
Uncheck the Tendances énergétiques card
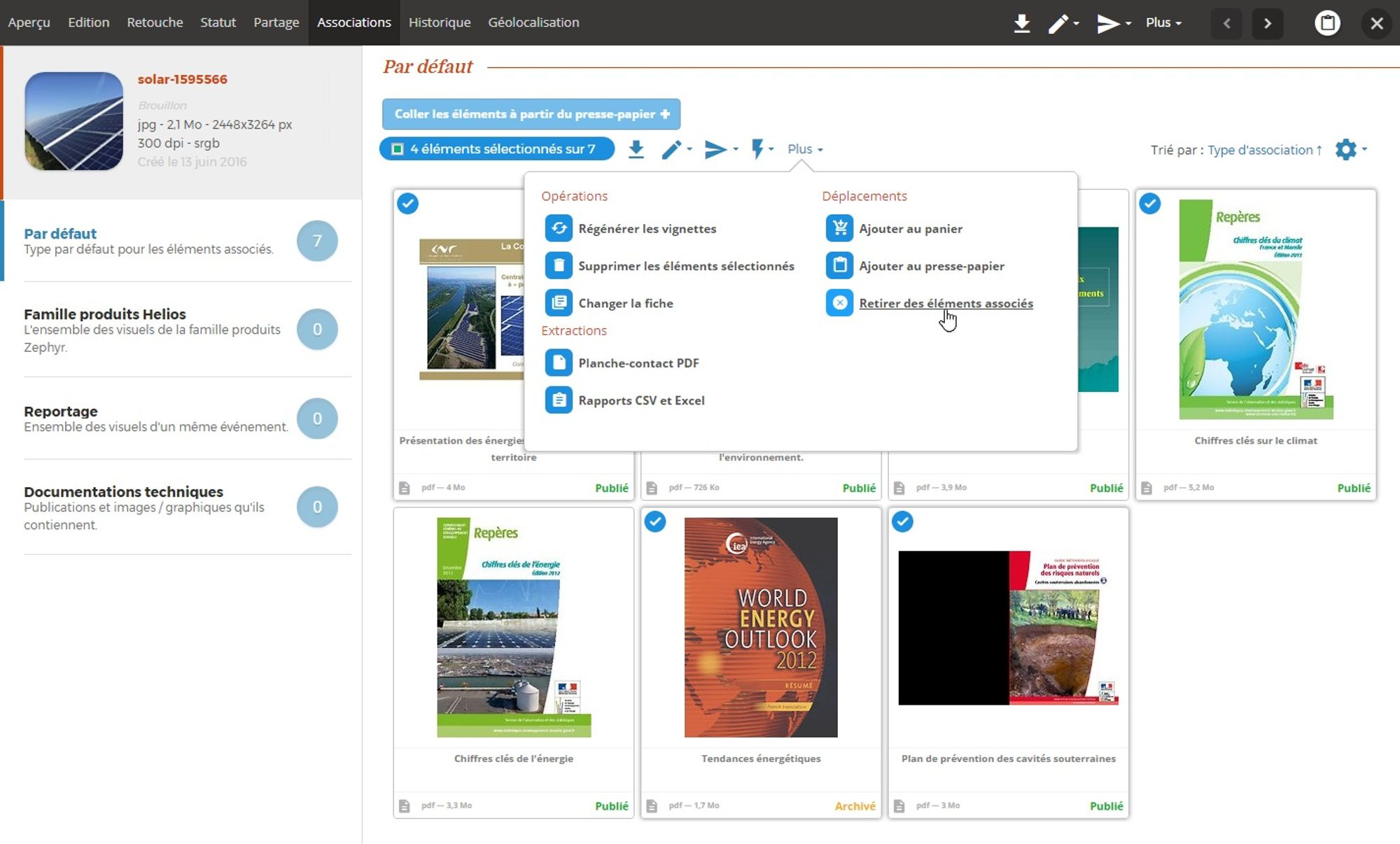(x=655, y=521)
